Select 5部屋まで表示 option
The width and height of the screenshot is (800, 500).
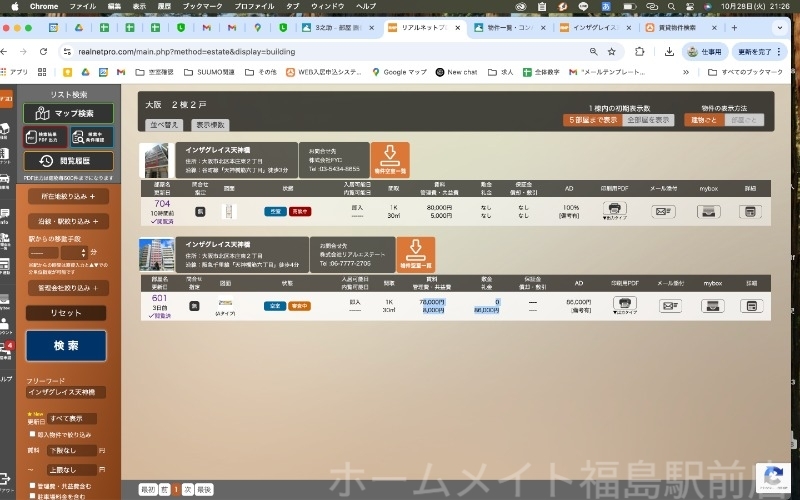(593, 120)
